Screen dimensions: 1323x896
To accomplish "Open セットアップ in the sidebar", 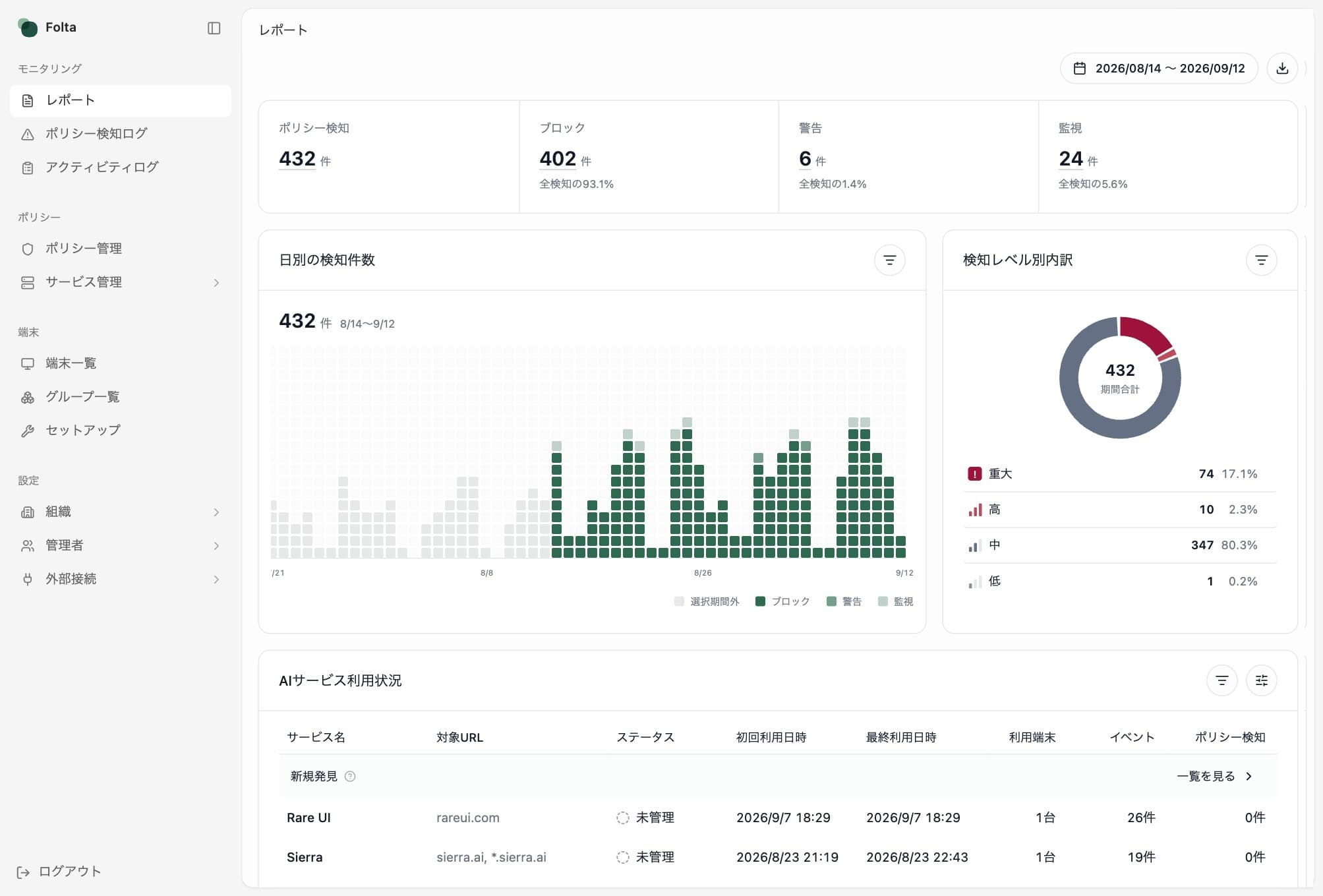I will 121,431.
